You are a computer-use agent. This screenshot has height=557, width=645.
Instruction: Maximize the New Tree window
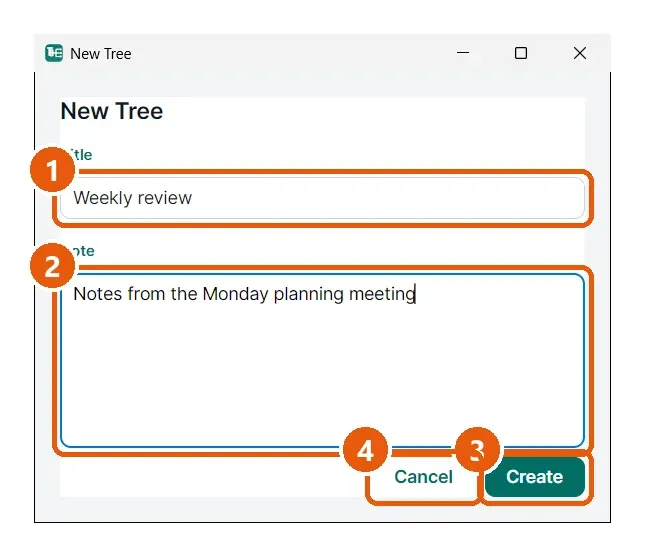pos(521,53)
